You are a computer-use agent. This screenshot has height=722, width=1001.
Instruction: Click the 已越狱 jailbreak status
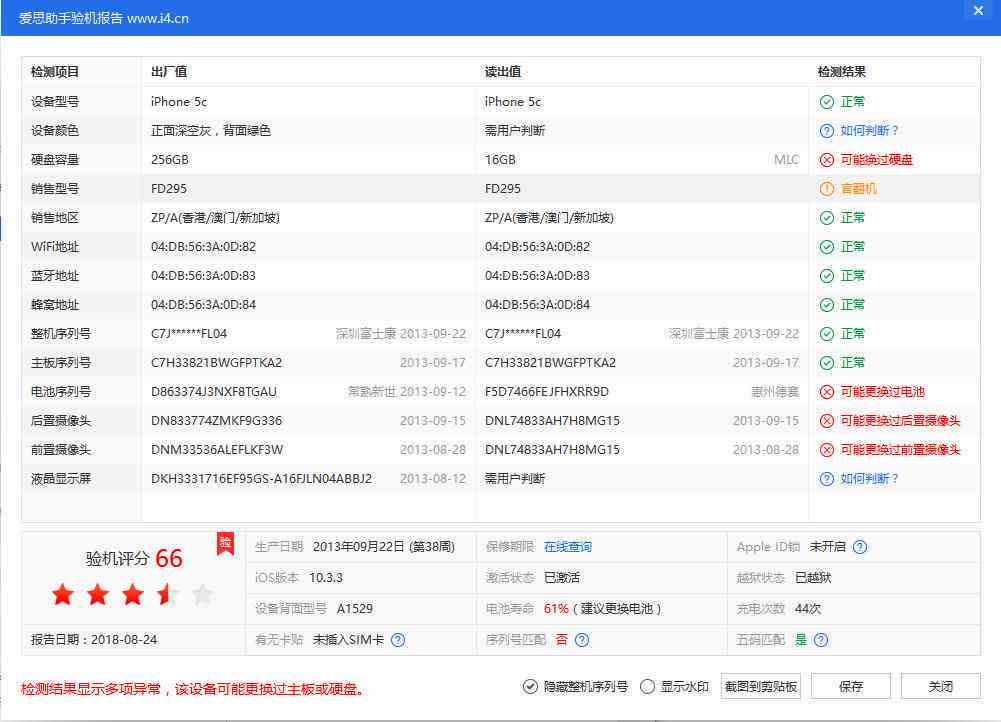(813, 578)
